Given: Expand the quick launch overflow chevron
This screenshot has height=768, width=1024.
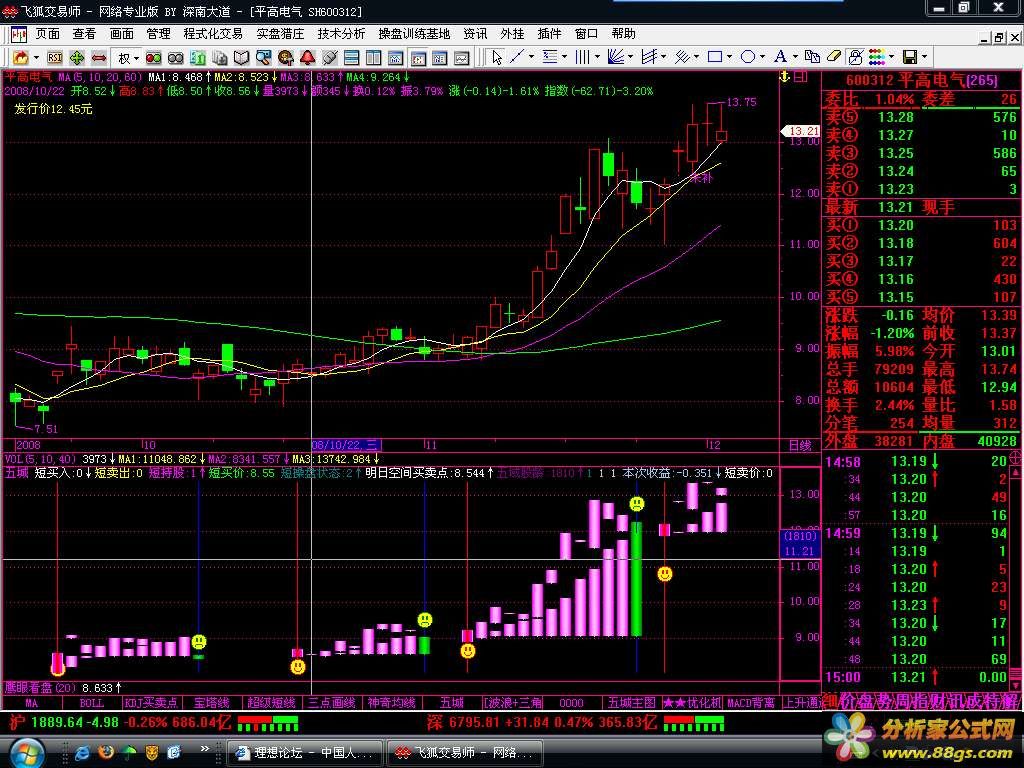Looking at the screenshot, I should click(204, 748).
